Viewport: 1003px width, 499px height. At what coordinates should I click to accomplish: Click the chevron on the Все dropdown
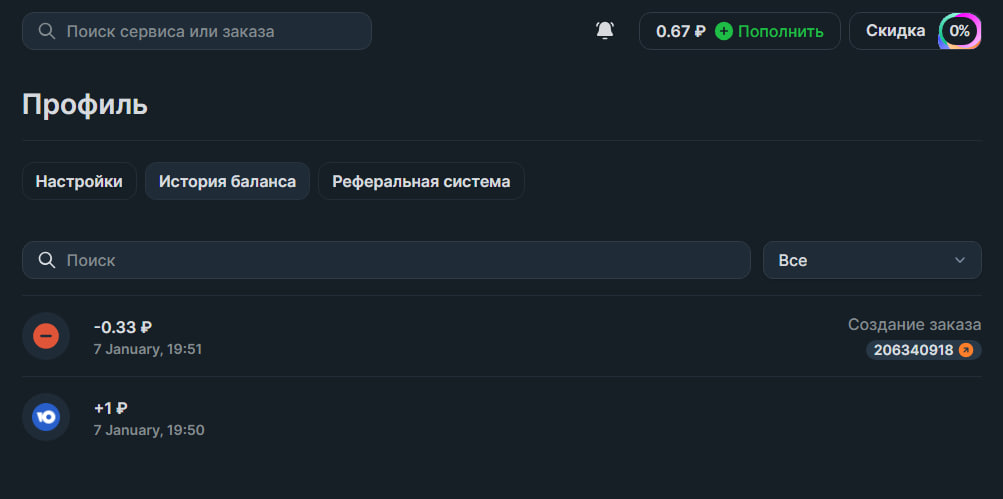click(960, 260)
